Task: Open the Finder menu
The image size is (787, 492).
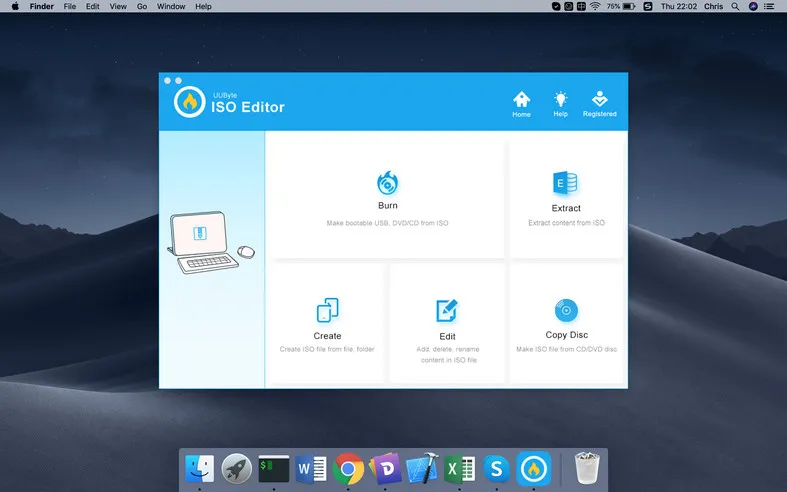Action: coord(42,7)
